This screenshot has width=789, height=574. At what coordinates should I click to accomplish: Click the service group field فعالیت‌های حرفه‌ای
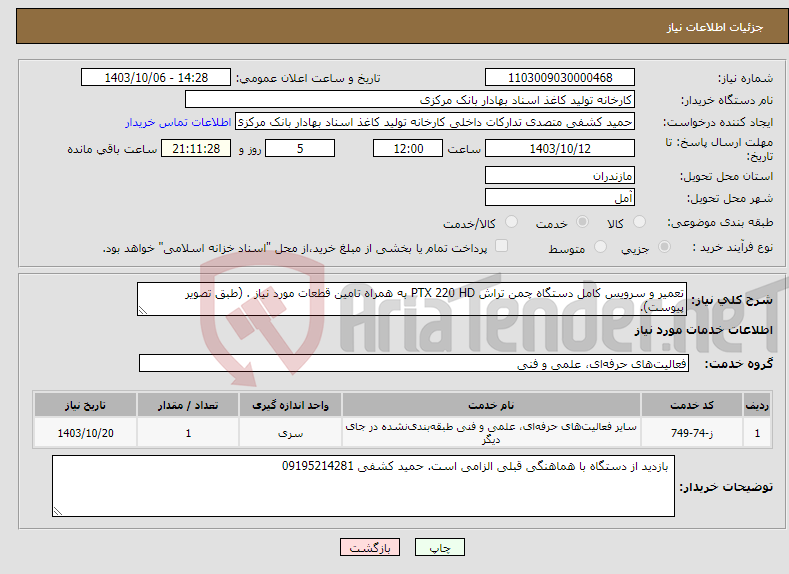pyautogui.click(x=414, y=363)
